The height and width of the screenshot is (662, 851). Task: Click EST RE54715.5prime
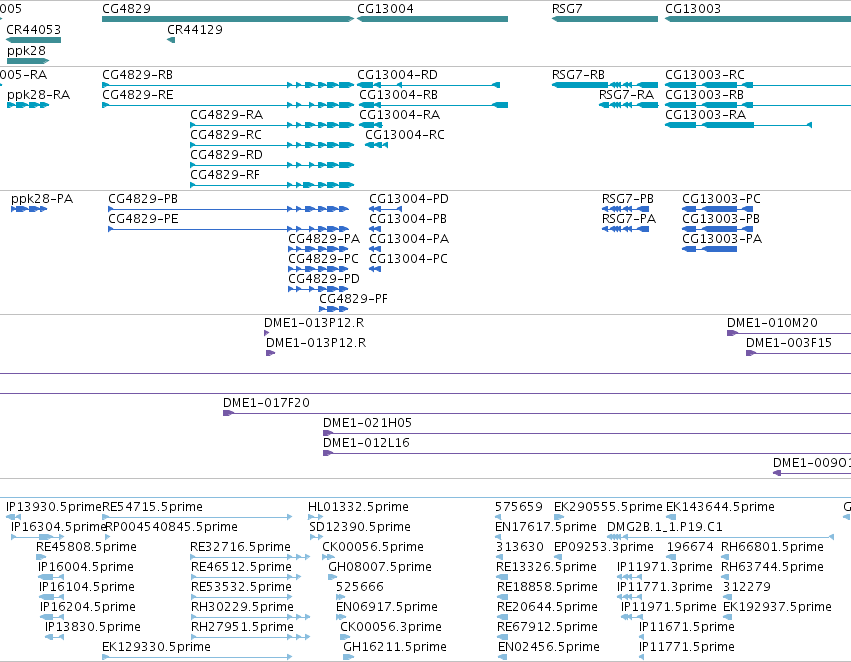point(153,507)
